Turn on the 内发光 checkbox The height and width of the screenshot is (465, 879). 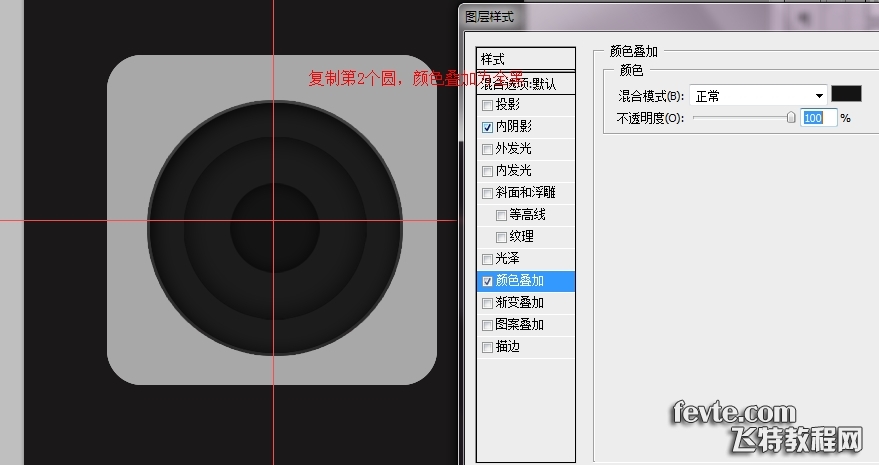488,171
